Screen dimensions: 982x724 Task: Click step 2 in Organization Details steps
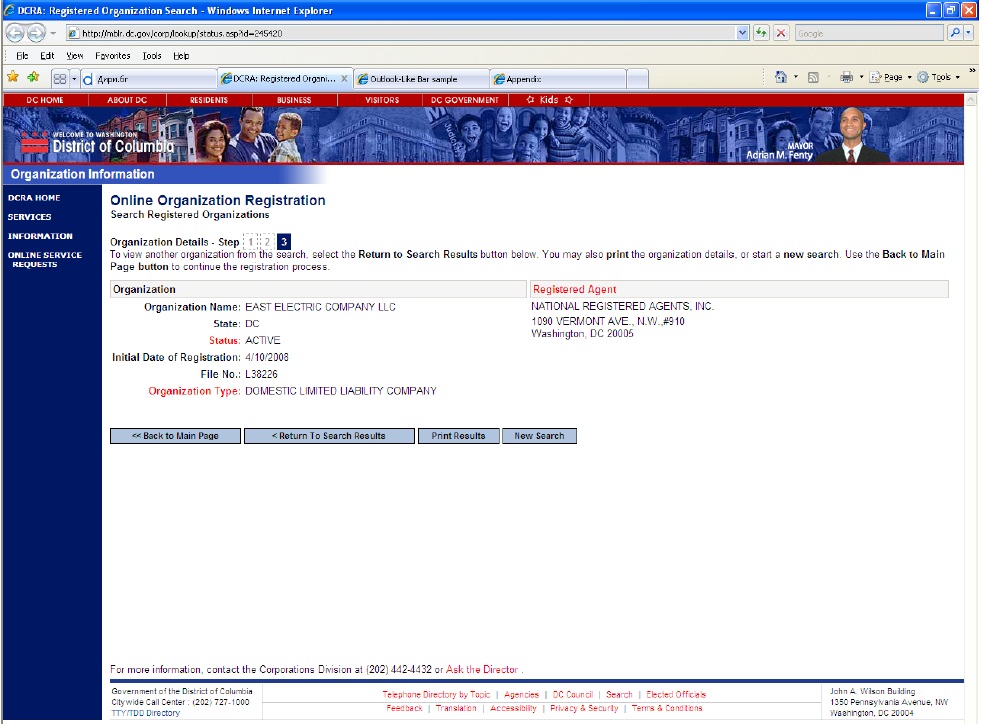pyautogui.click(x=267, y=242)
